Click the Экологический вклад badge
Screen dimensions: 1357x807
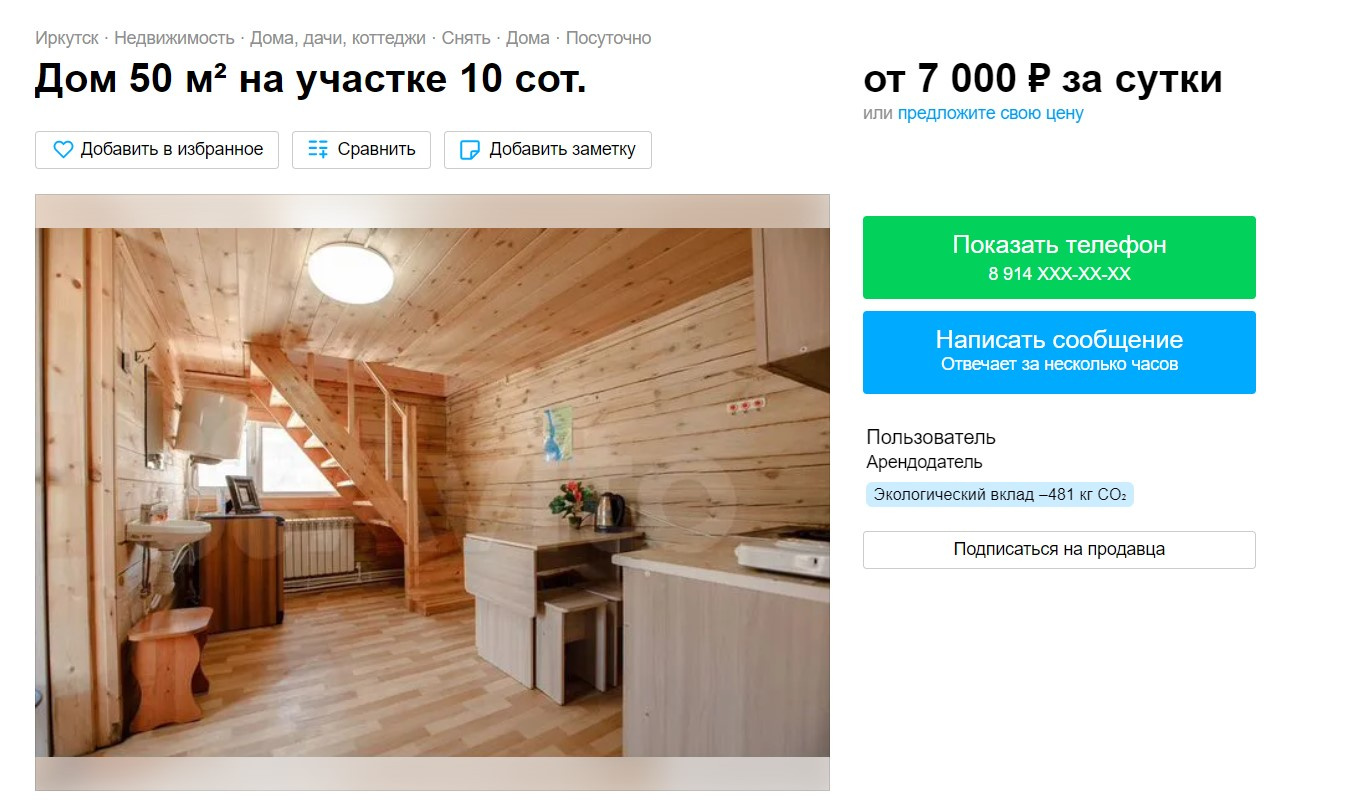(x=1000, y=494)
